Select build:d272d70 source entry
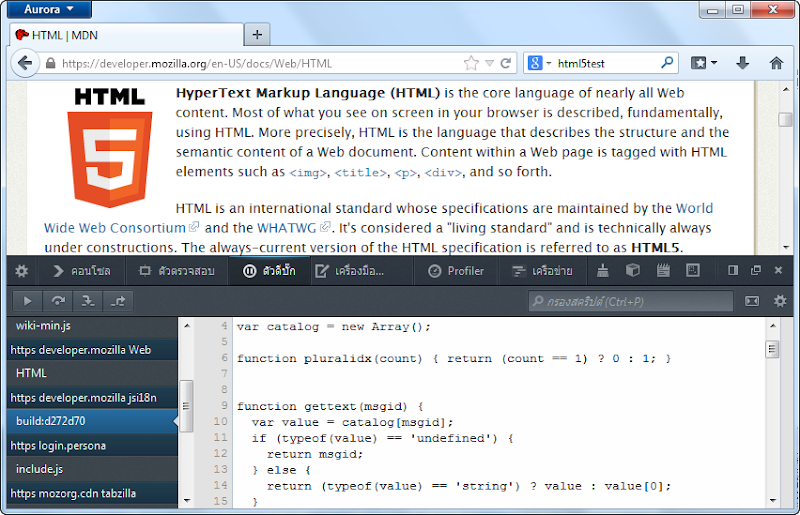This screenshot has width=800, height=515. pos(92,421)
